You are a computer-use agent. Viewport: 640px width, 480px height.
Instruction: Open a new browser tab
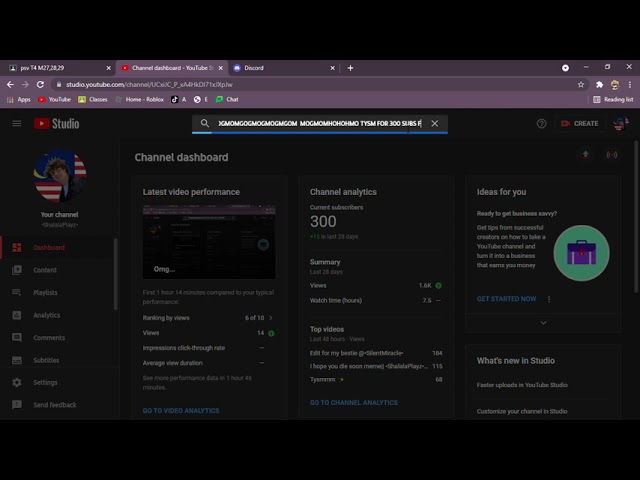pyautogui.click(x=350, y=68)
